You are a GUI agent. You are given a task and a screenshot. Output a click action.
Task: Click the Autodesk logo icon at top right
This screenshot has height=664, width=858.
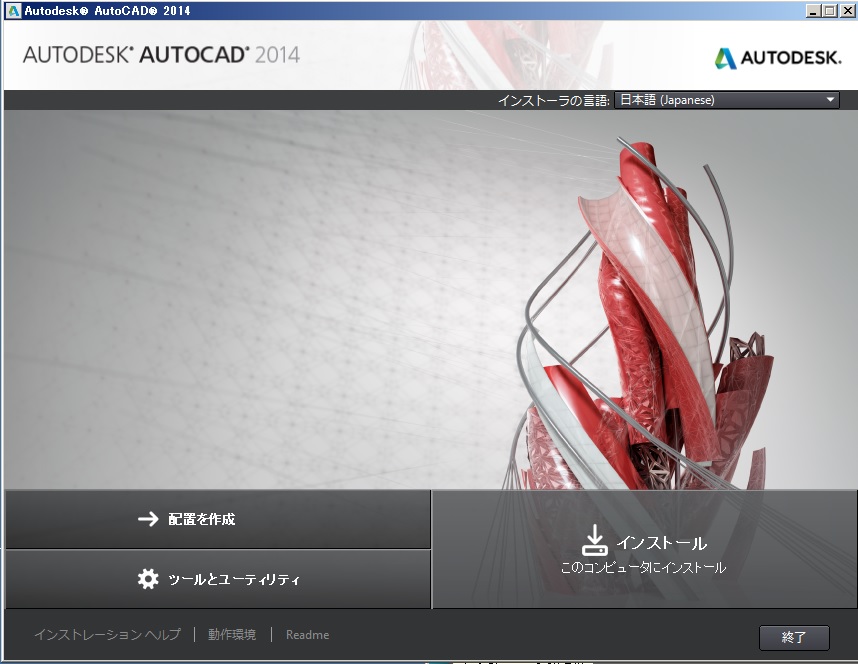click(x=725, y=58)
